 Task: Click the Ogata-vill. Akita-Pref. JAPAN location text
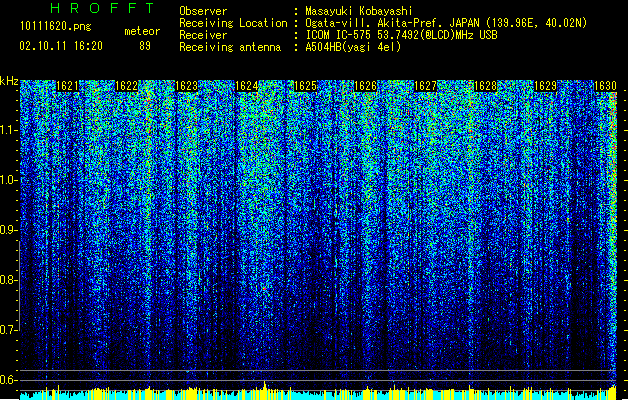click(x=446, y=23)
